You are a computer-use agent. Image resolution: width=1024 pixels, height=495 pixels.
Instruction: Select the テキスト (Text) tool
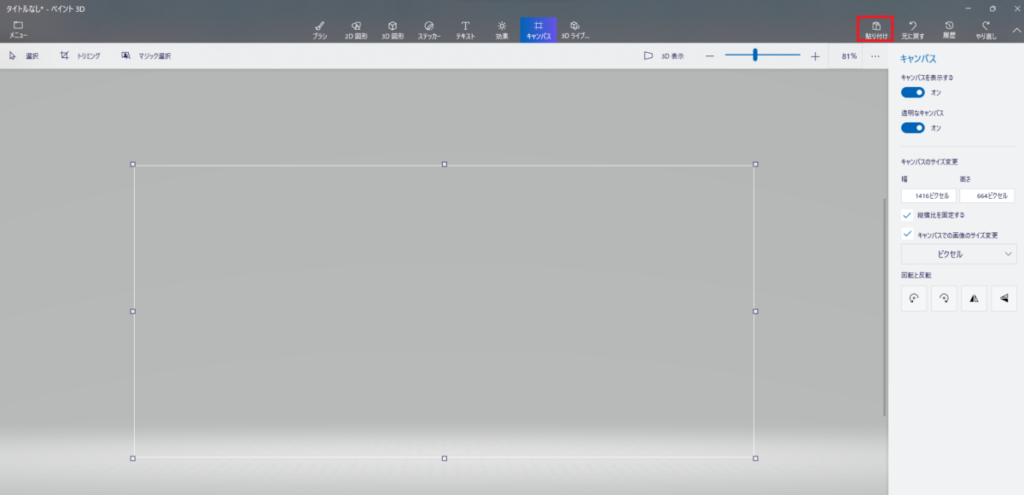(465, 30)
